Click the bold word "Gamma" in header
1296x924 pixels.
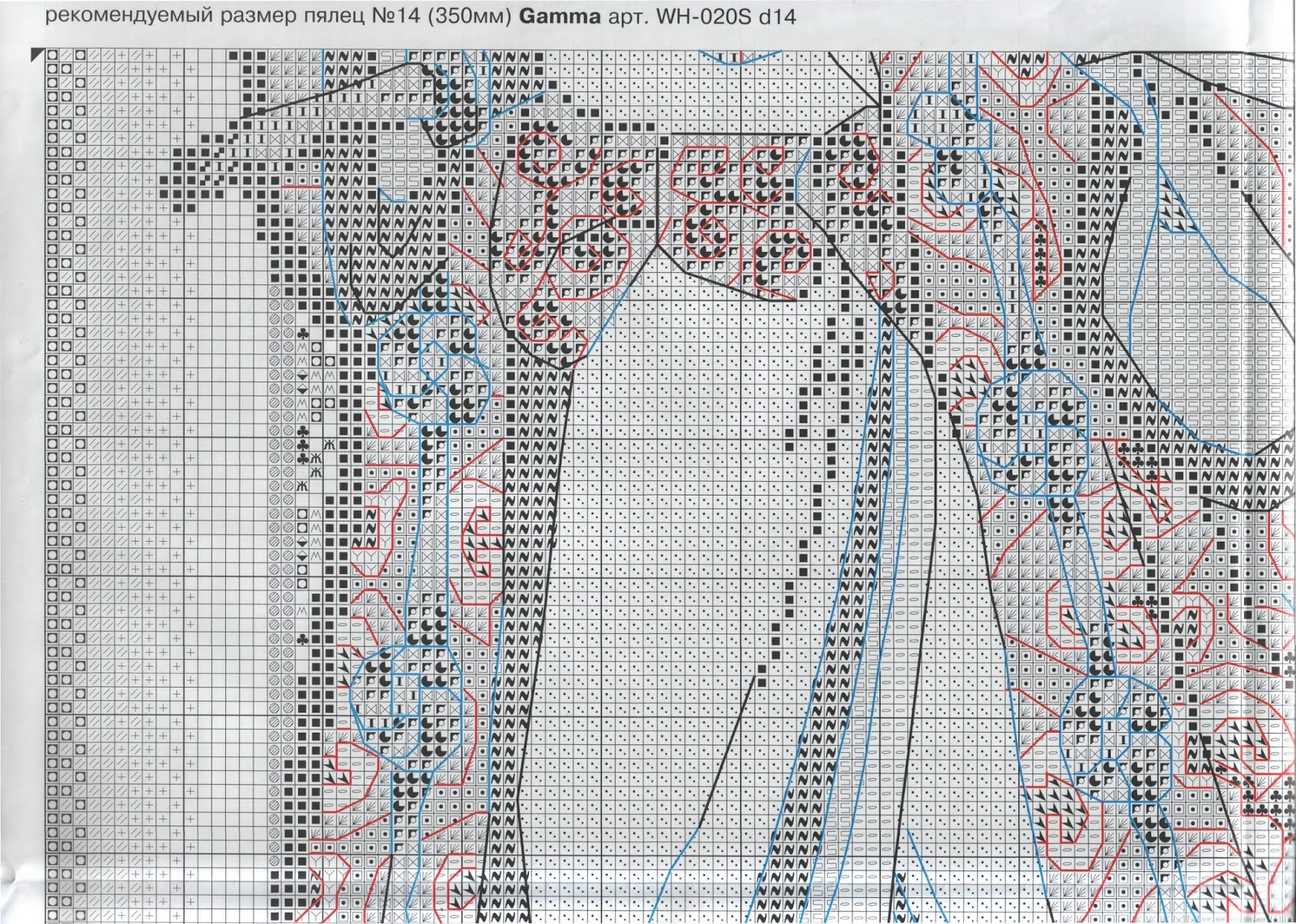pyautogui.click(x=560, y=15)
